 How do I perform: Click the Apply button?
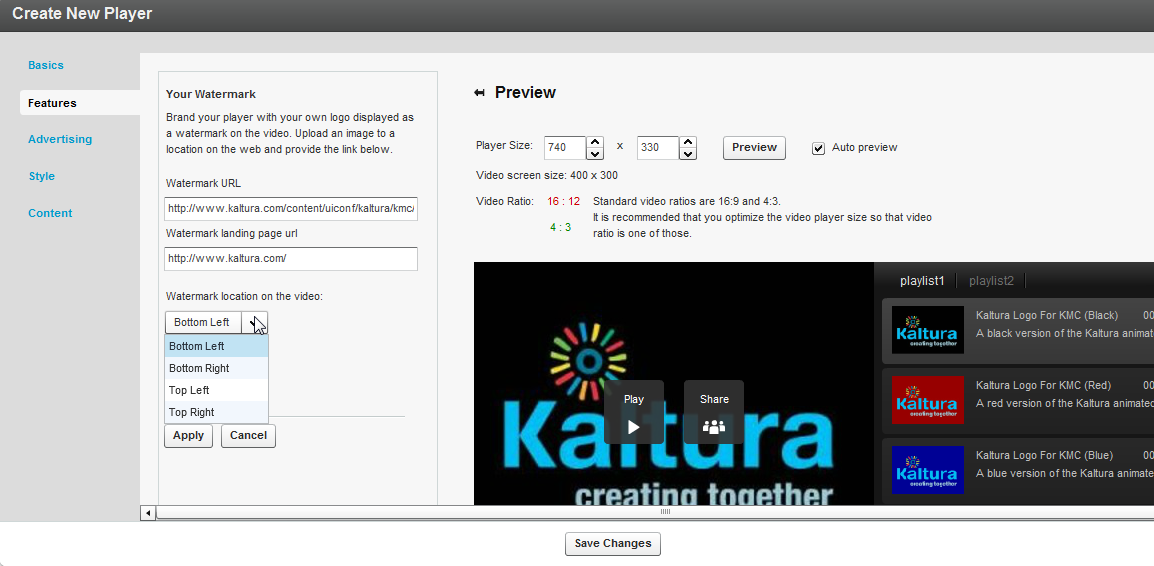click(x=188, y=436)
